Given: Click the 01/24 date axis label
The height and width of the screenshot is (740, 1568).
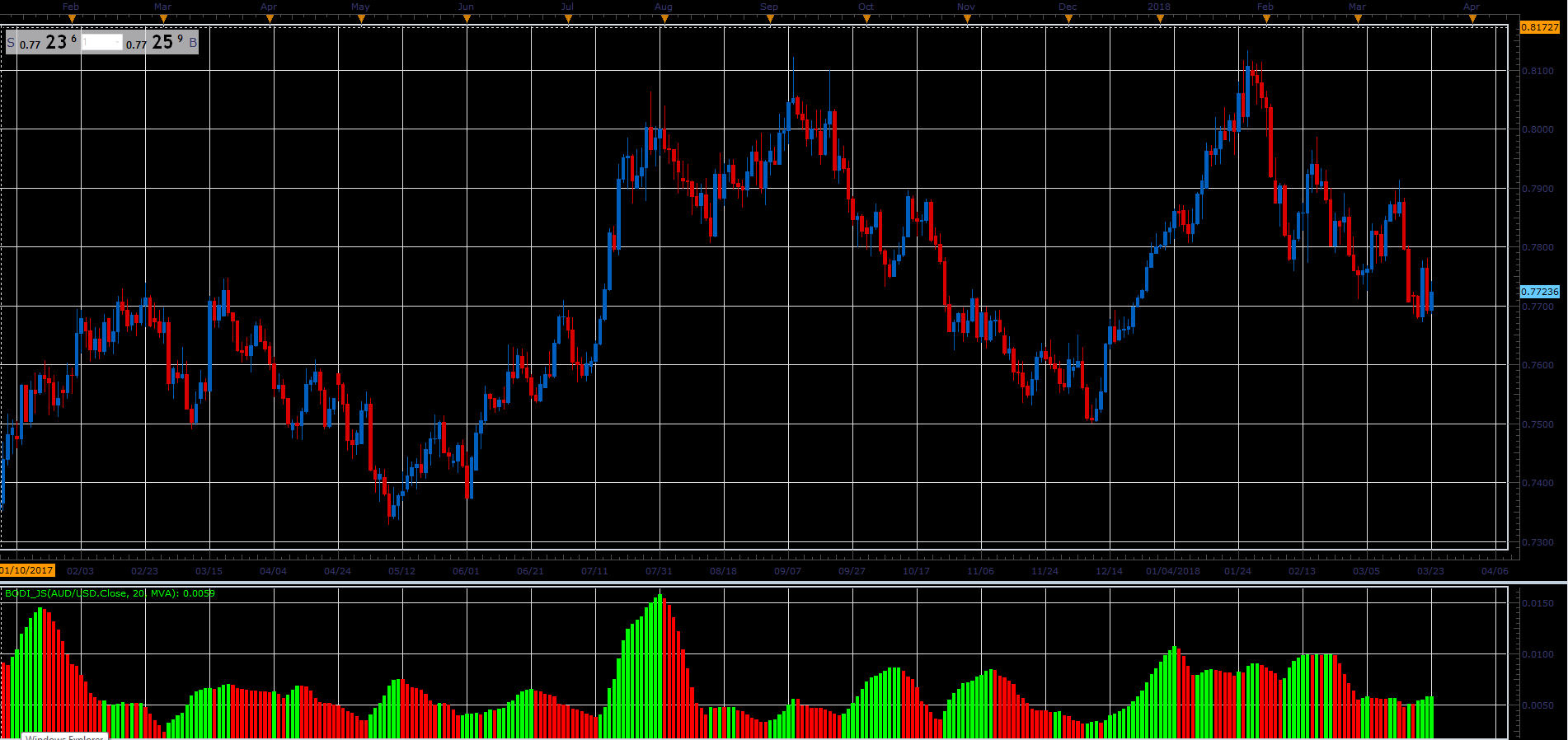Looking at the screenshot, I should tap(1237, 571).
